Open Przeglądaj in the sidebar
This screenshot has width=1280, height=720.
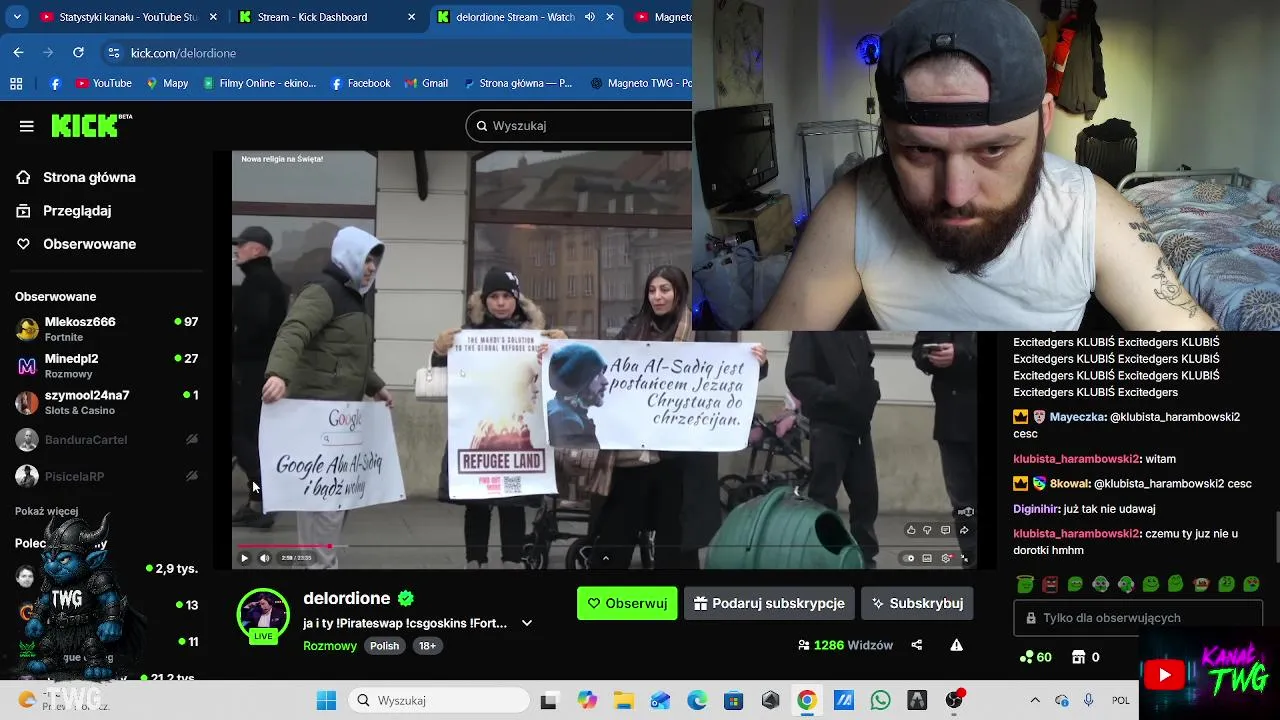click(x=77, y=211)
